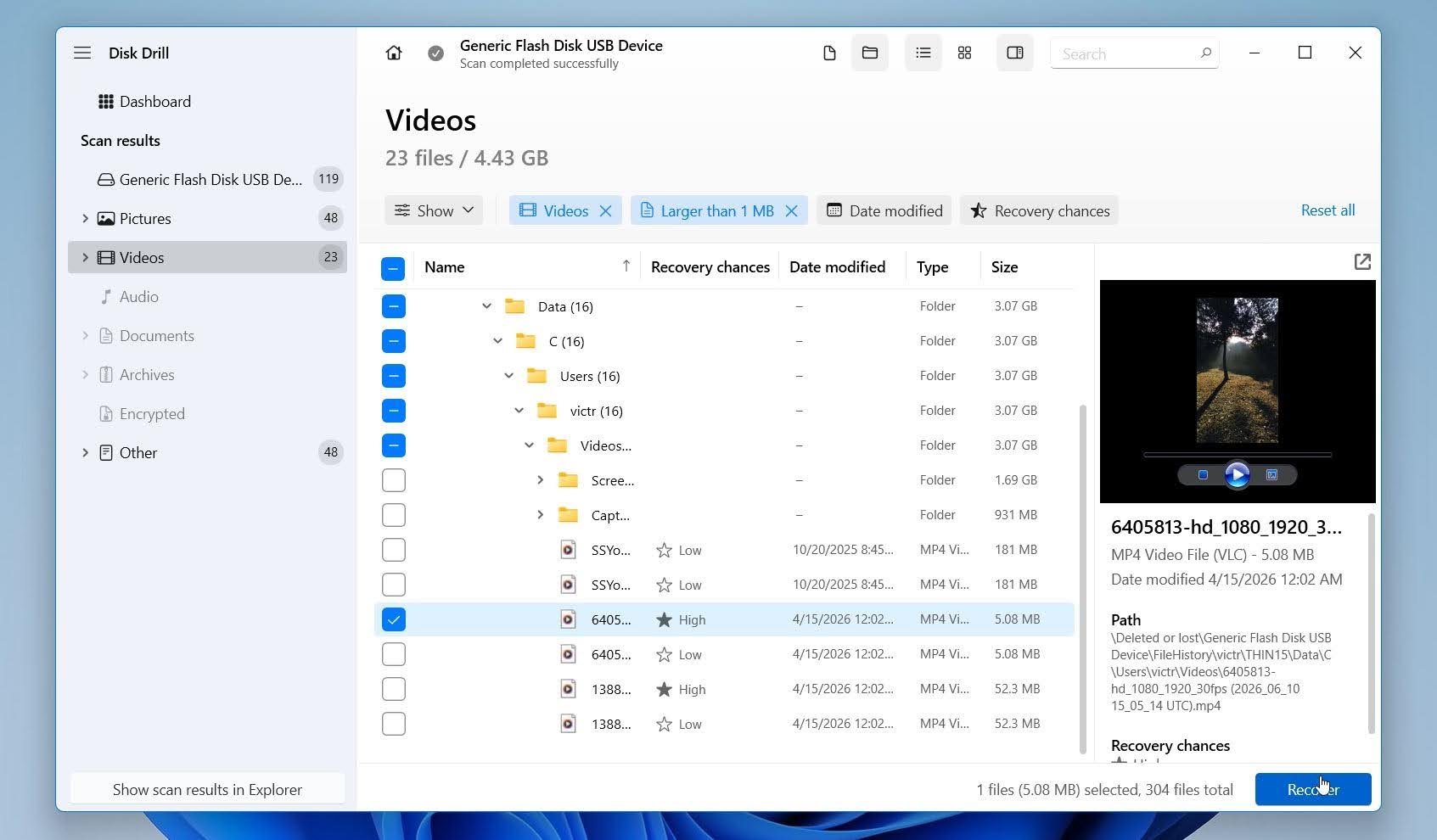
Task: Collapse the Users (16) folder
Action: (508, 376)
